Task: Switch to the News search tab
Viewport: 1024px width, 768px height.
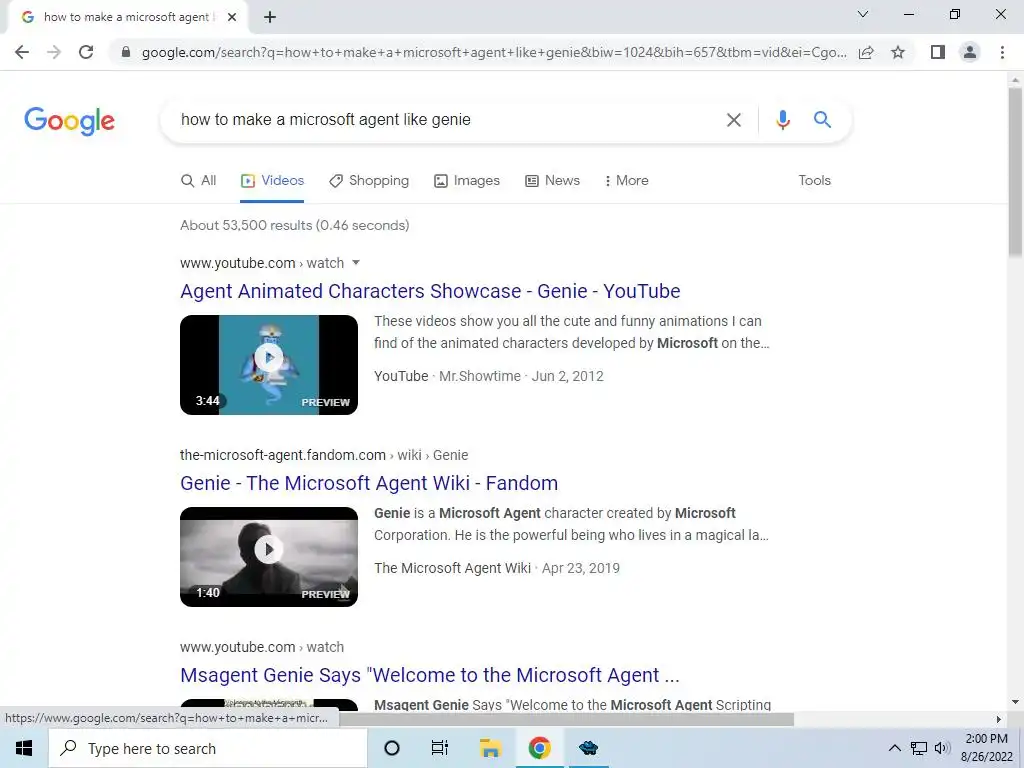Action: (552, 181)
